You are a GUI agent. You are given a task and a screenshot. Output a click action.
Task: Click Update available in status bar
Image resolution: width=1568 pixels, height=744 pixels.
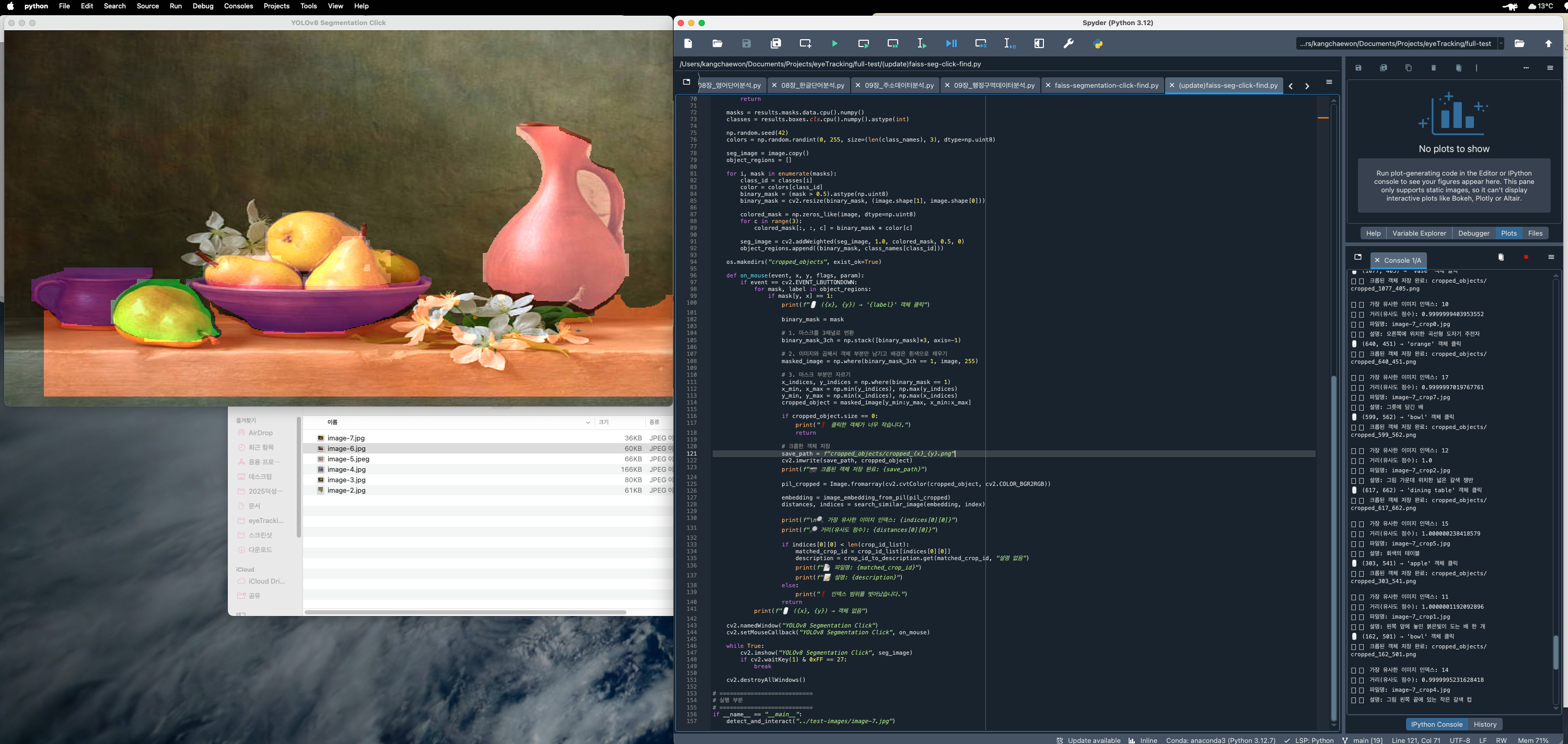[1093, 740]
